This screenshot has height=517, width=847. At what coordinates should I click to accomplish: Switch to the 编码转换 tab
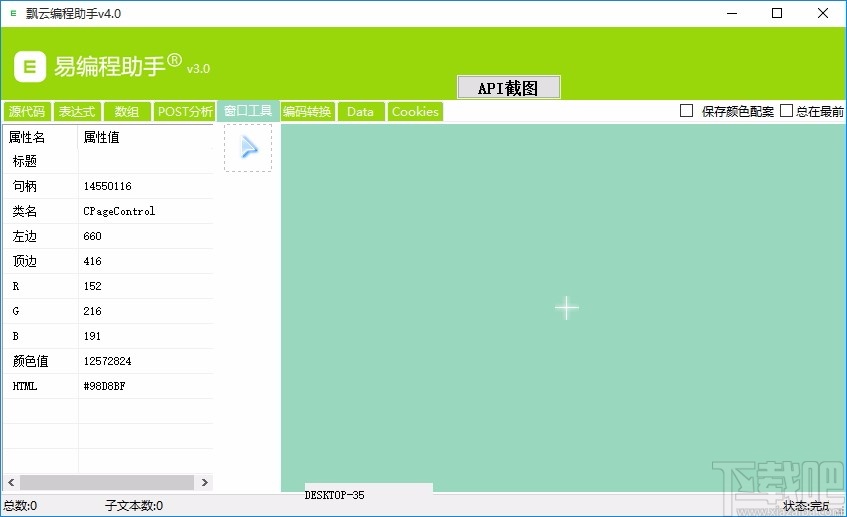[307, 111]
